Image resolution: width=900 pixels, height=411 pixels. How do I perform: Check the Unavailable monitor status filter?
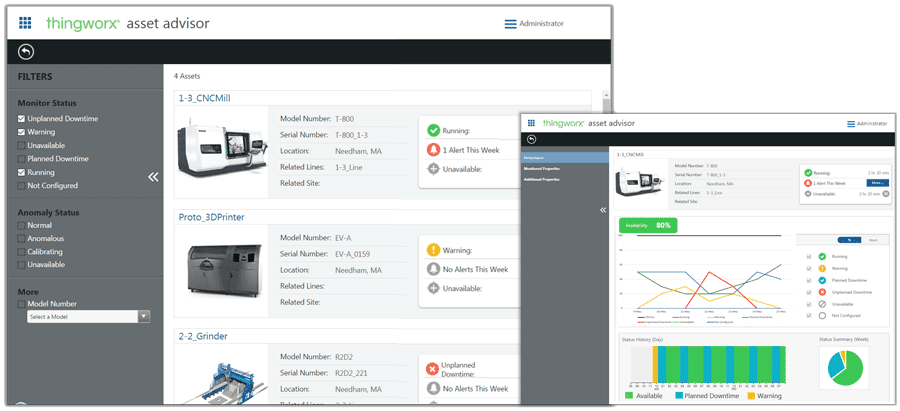click(21, 145)
